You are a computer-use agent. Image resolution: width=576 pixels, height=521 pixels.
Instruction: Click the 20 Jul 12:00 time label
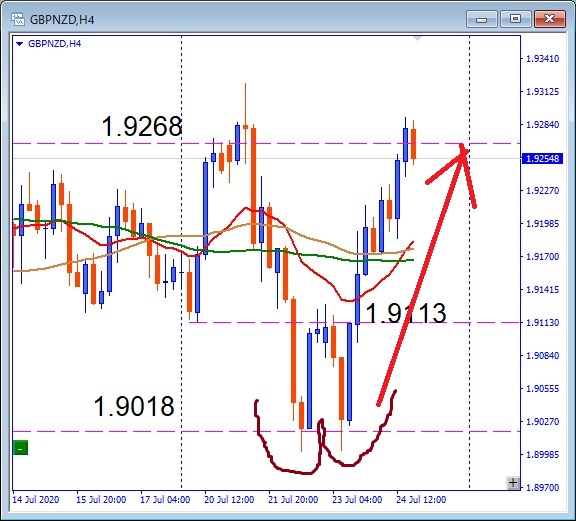tap(229, 500)
